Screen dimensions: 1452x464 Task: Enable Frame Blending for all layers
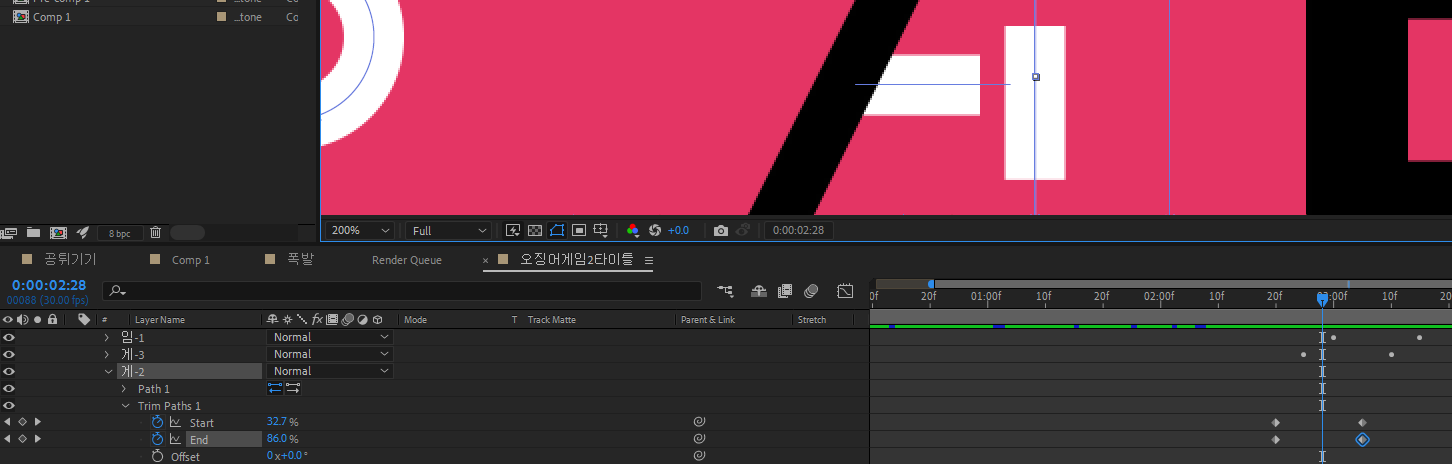pos(785,291)
